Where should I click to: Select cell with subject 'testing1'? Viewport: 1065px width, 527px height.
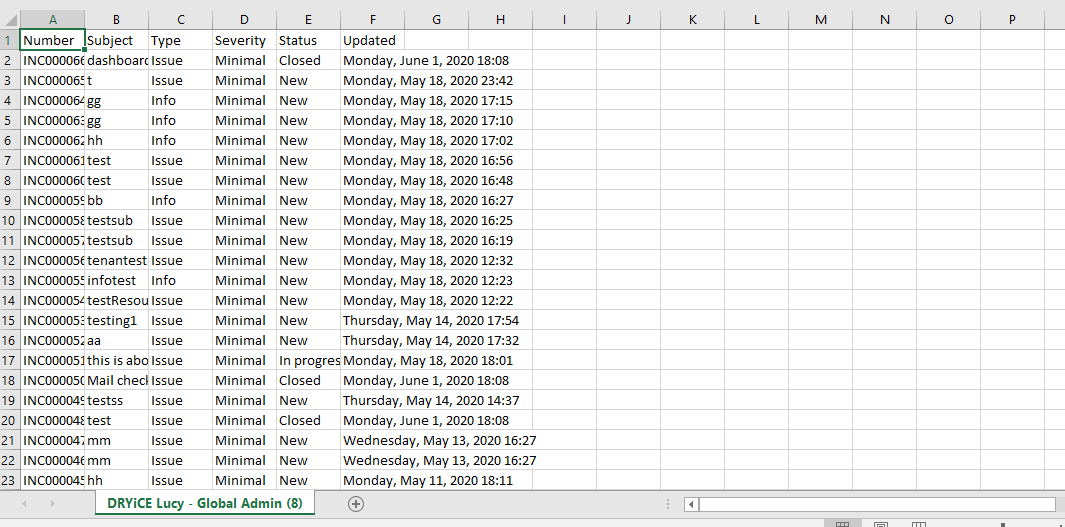(116, 320)
